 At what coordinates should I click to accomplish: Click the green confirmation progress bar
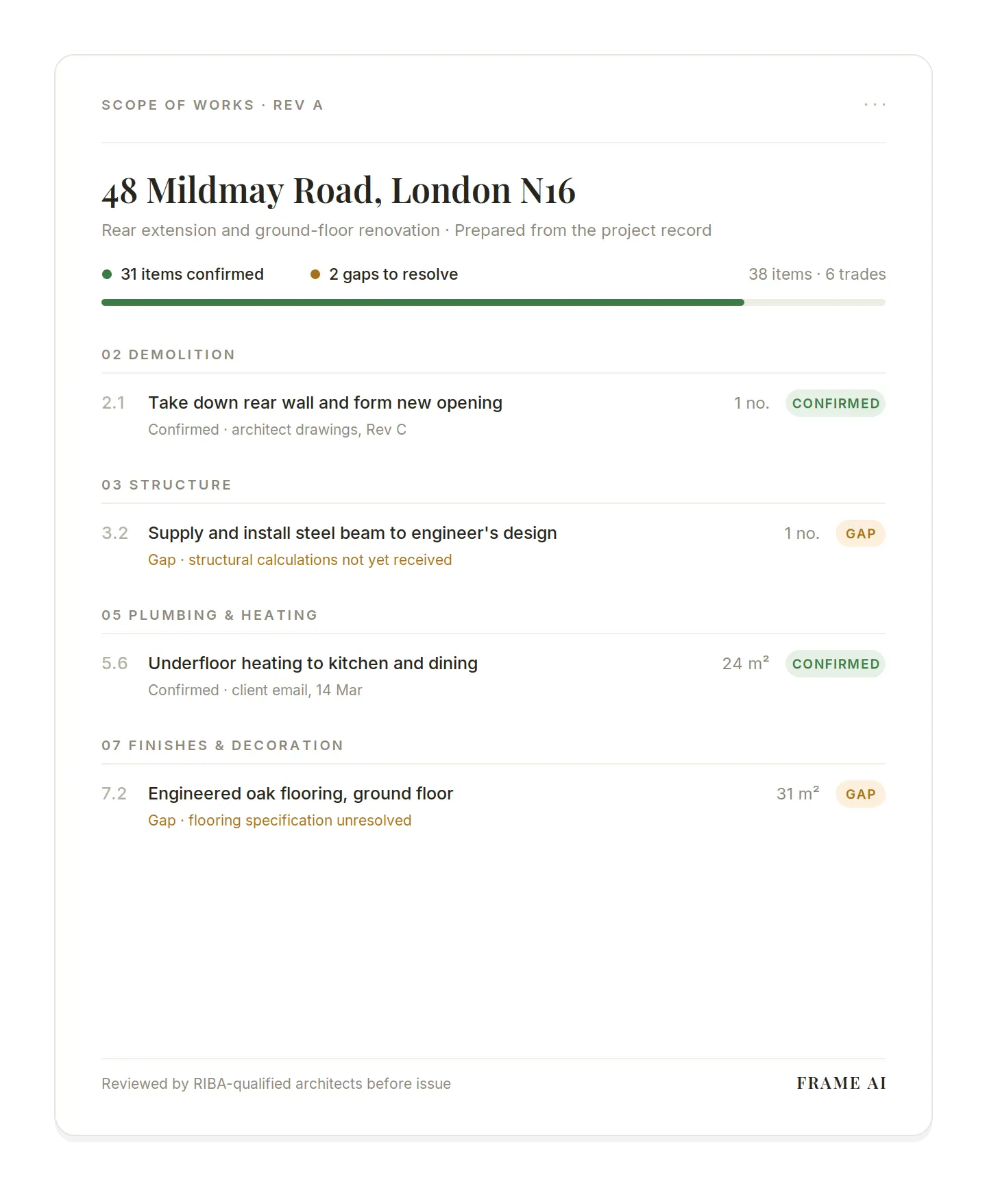click(x=423, y=302)
